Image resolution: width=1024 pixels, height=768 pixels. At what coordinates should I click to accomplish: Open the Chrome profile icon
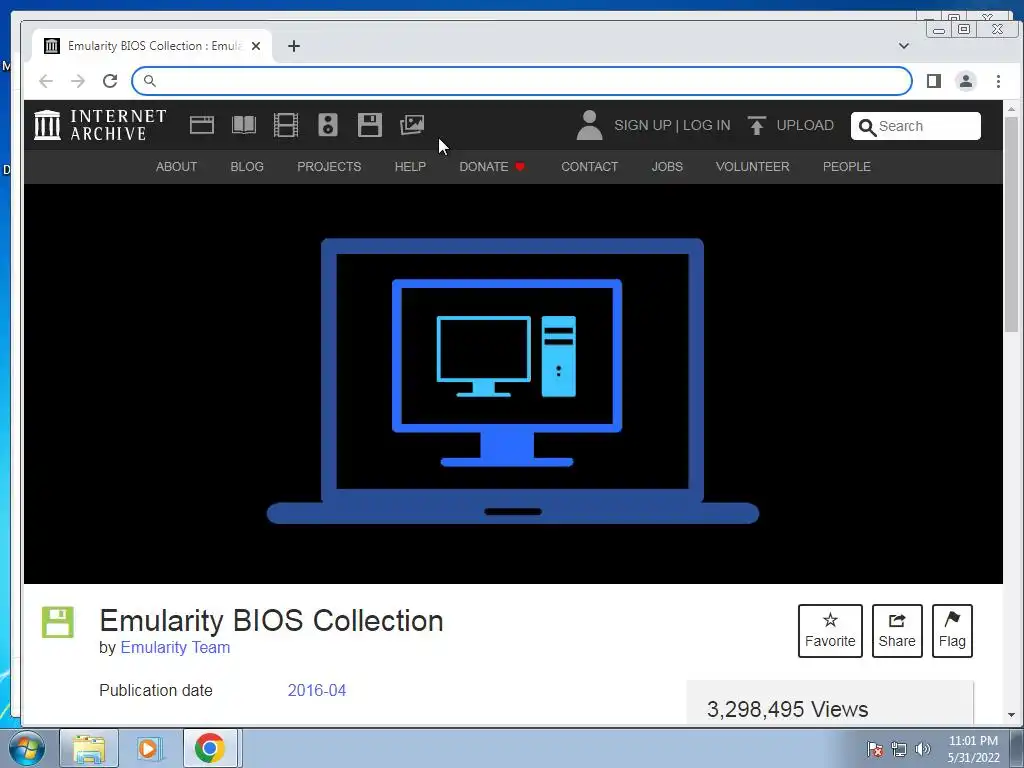966,81
